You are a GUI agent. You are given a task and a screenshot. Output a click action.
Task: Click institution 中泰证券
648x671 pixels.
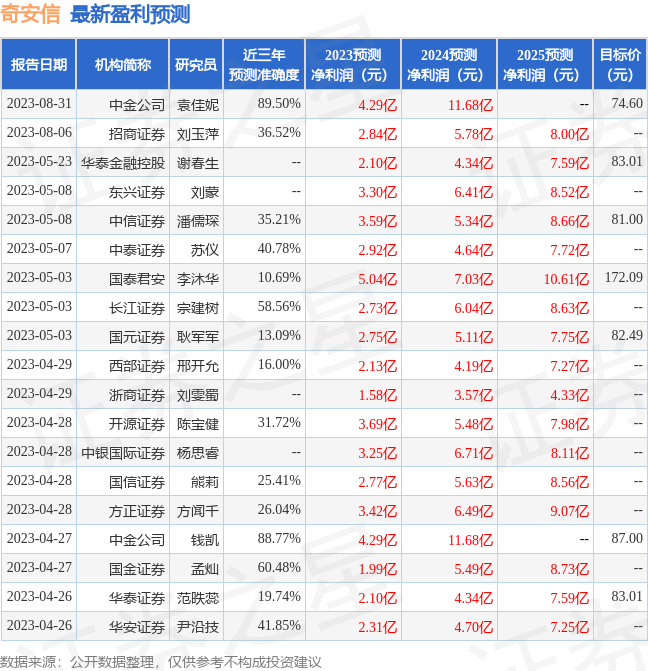click(137, 250)
